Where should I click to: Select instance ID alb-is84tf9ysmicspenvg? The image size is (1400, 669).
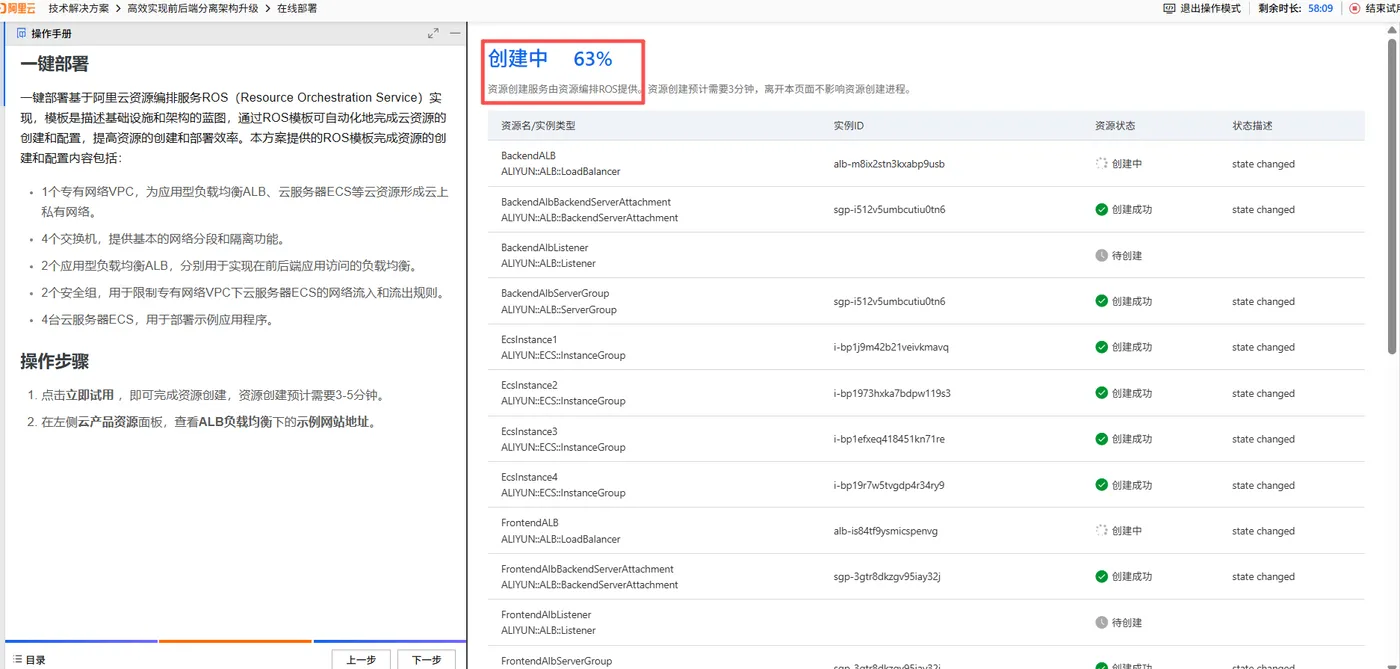tap(886, 531)
